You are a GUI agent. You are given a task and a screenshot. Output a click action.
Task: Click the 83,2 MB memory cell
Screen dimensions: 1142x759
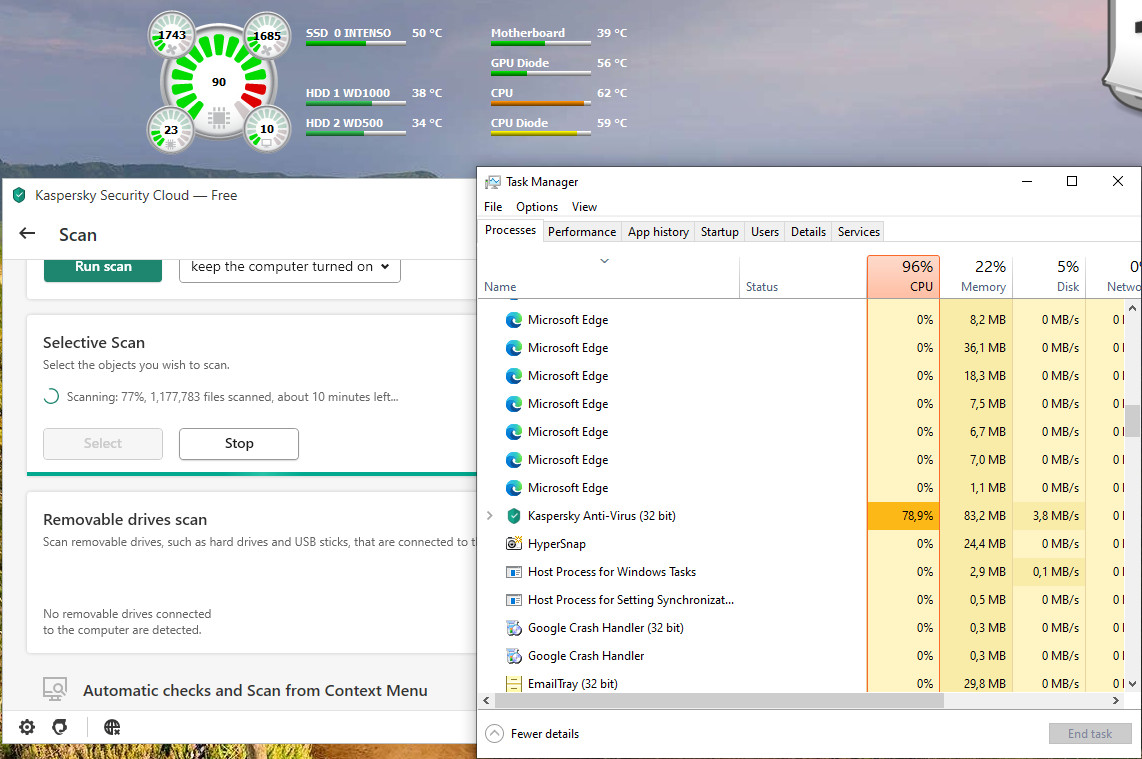976,516
